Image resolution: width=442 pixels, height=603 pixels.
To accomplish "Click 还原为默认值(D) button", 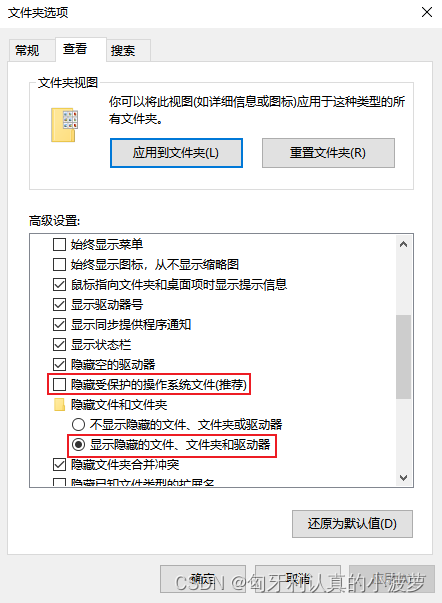I will click(352, 524).
